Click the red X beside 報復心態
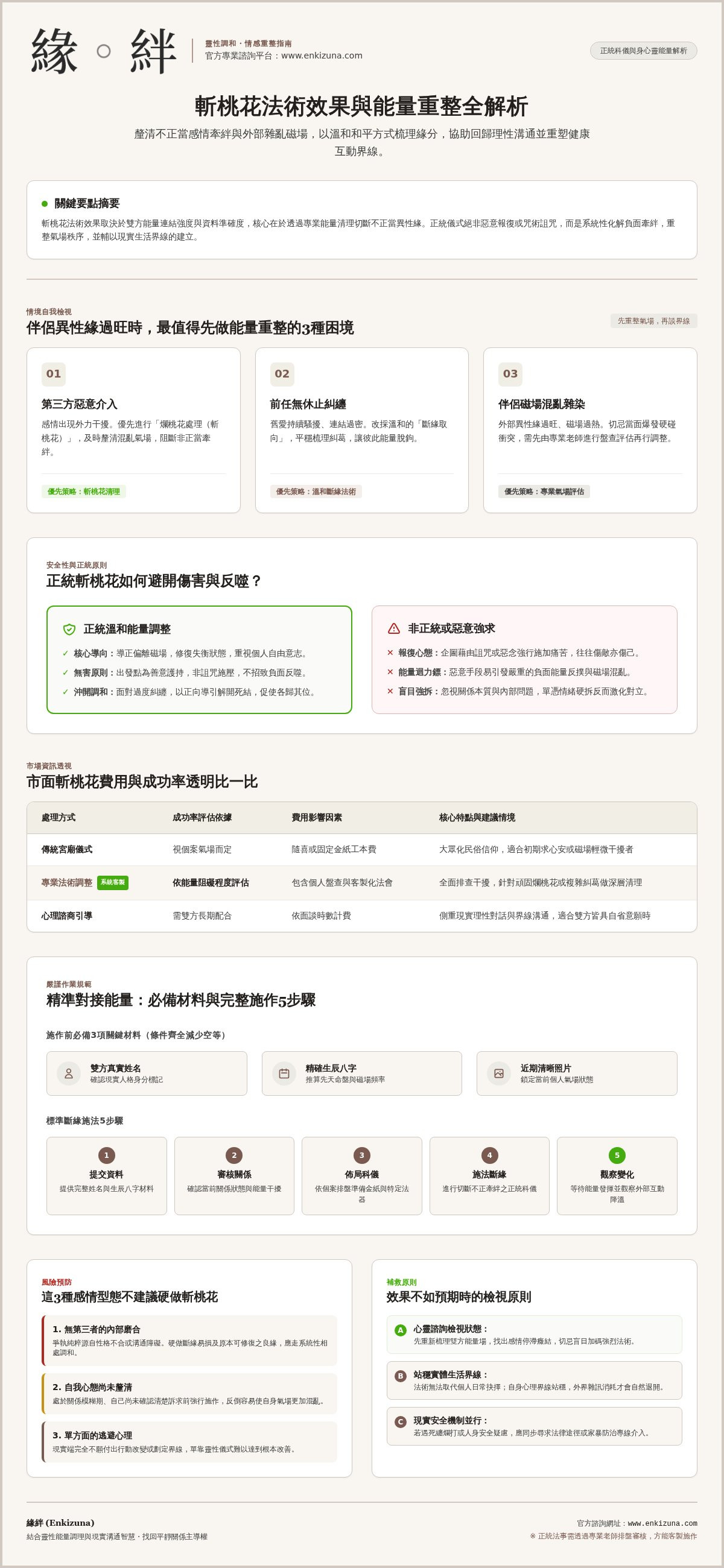Image resolution: width=724 pixels, height=1568 pixels. point(390,653)
